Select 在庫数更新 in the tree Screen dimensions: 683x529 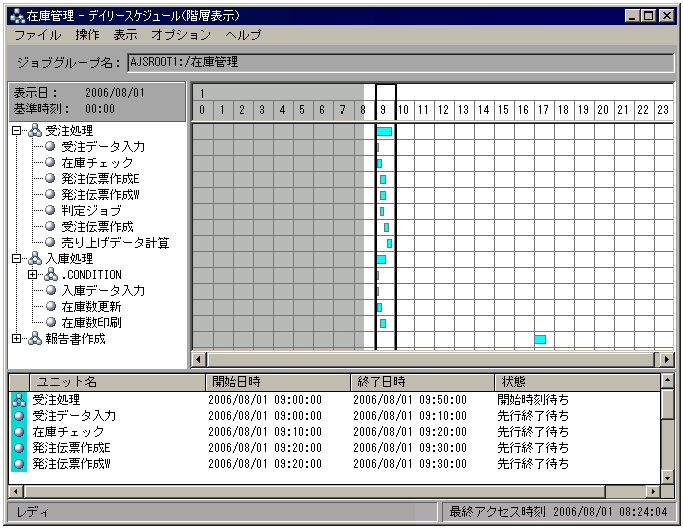pos(91,307)
